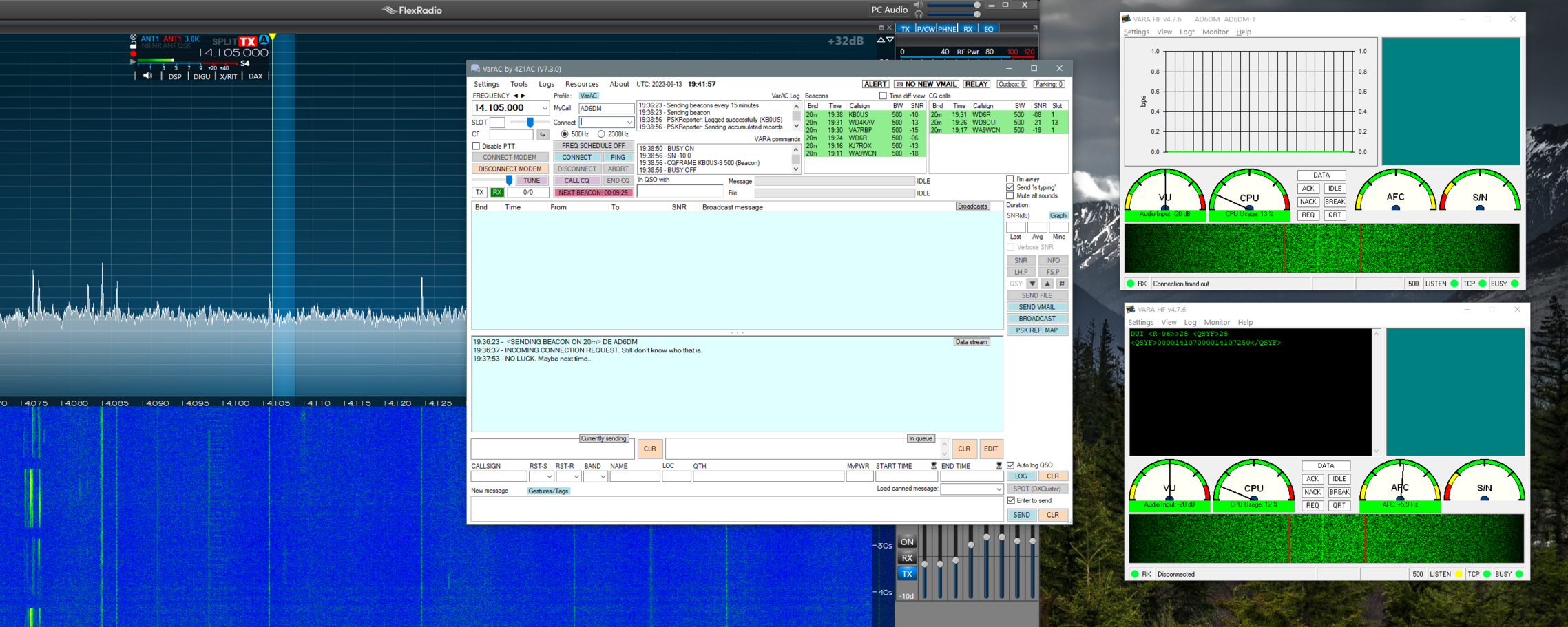Image resolution: width=1568 pixels, height=627 pixels.
Task: Click the slice lock padlock icon
Action: (x=133, y=45)
